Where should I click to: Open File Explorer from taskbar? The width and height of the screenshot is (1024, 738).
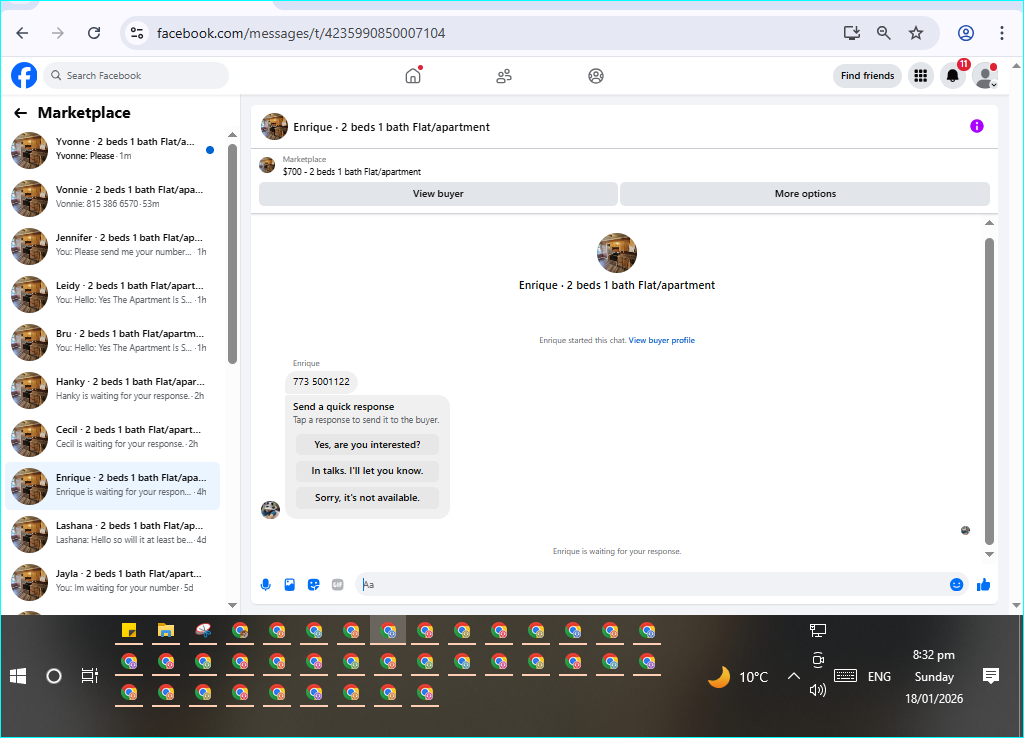tap(166, 630)
